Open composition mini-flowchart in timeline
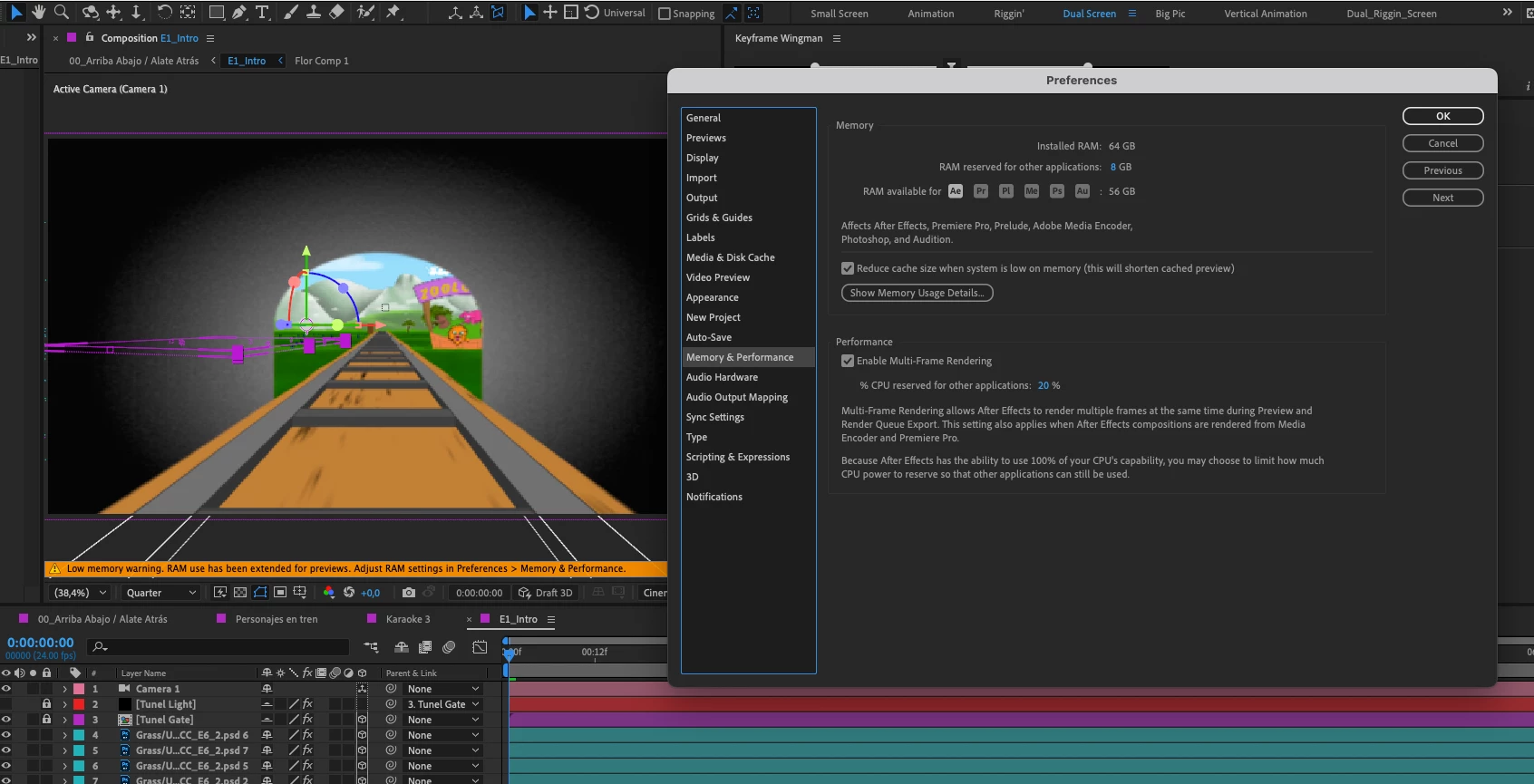 click(371, 647)
